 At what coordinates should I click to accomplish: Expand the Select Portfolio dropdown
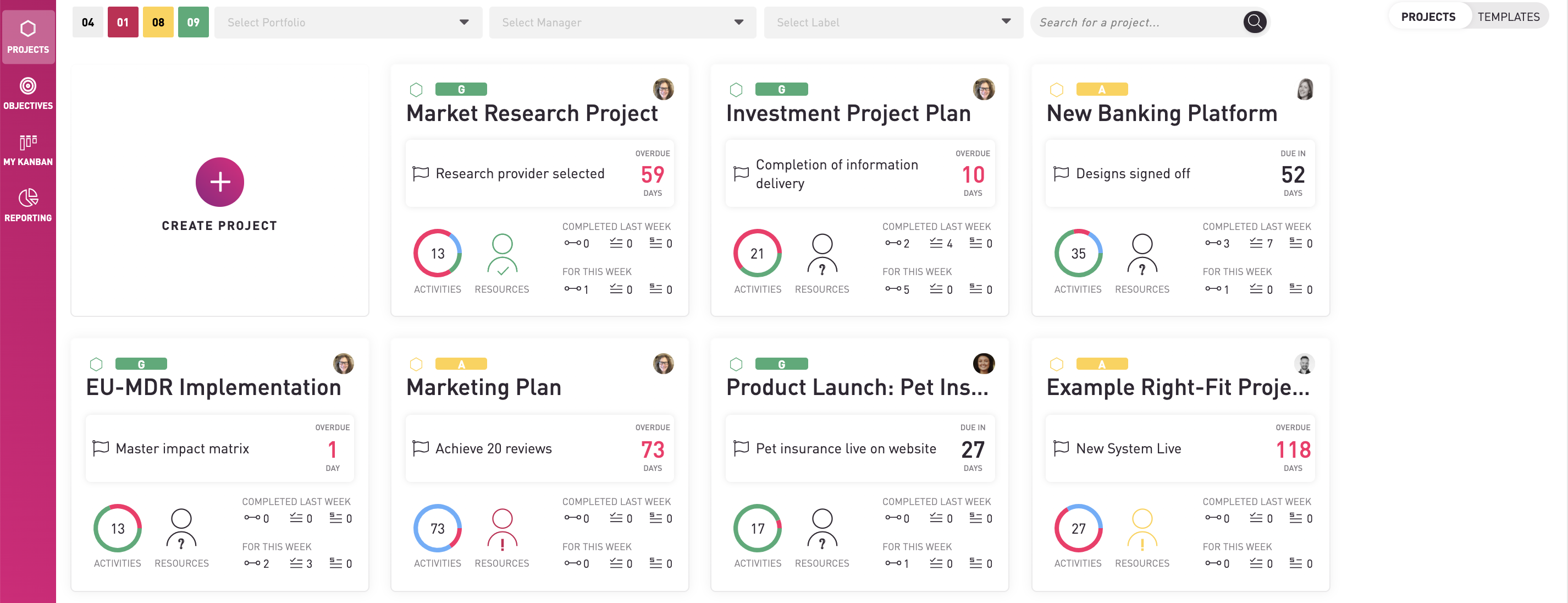pyautogui.click(x=348, y=23)
